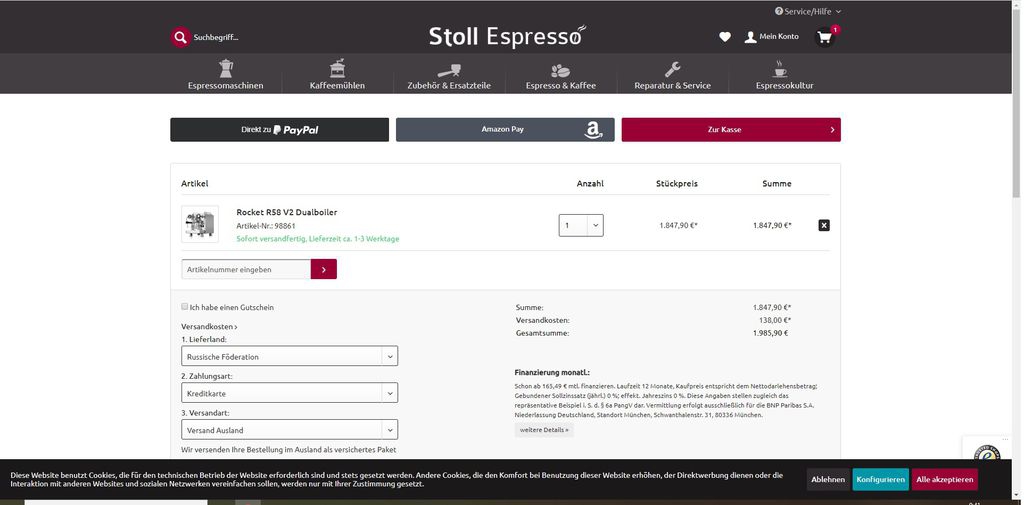Open the Rocket R58 V2 Dualboiler link
1024x505 pixels.
click(x=287, y=212)
